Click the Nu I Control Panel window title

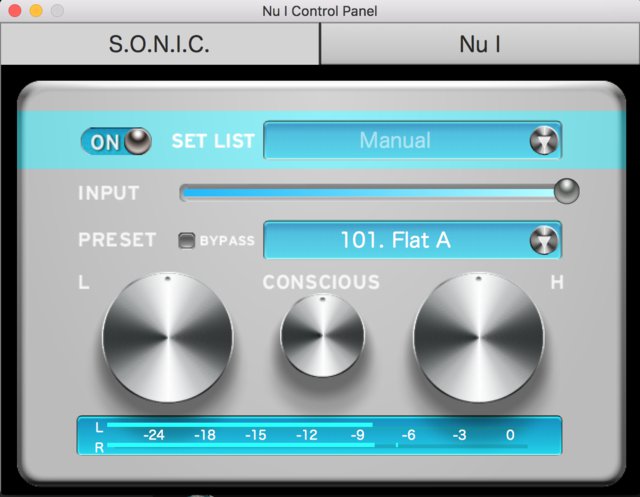(x=320, y=11)
